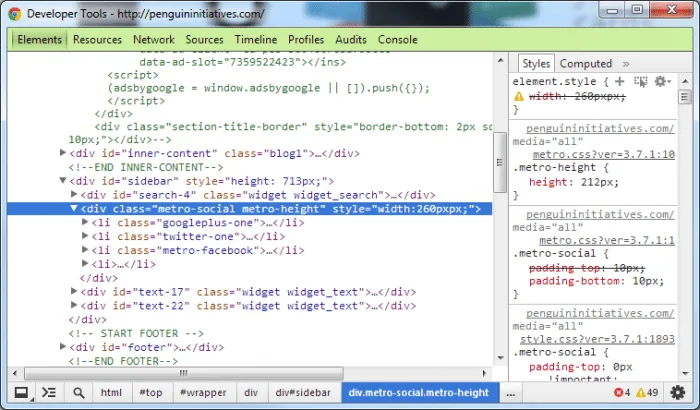Click horizontal scroll-left arrow of DOM tree

click(15, 373)
